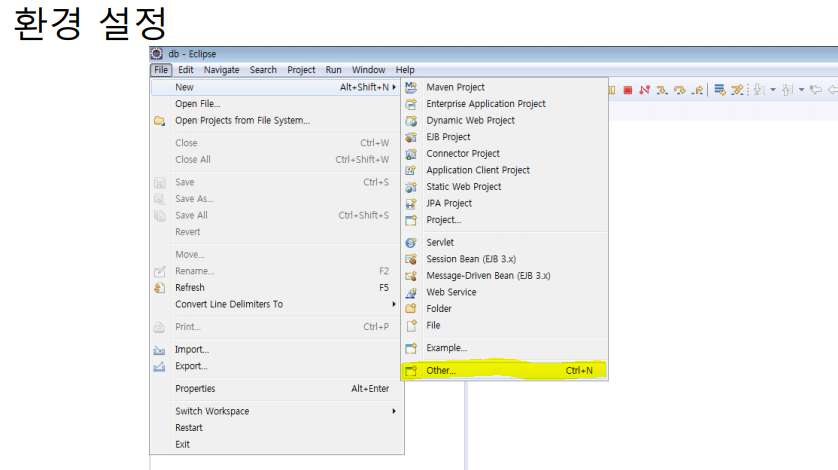Select Exit in the File menu
Viewport: 838px width, 470px height.
pos(276,444)
